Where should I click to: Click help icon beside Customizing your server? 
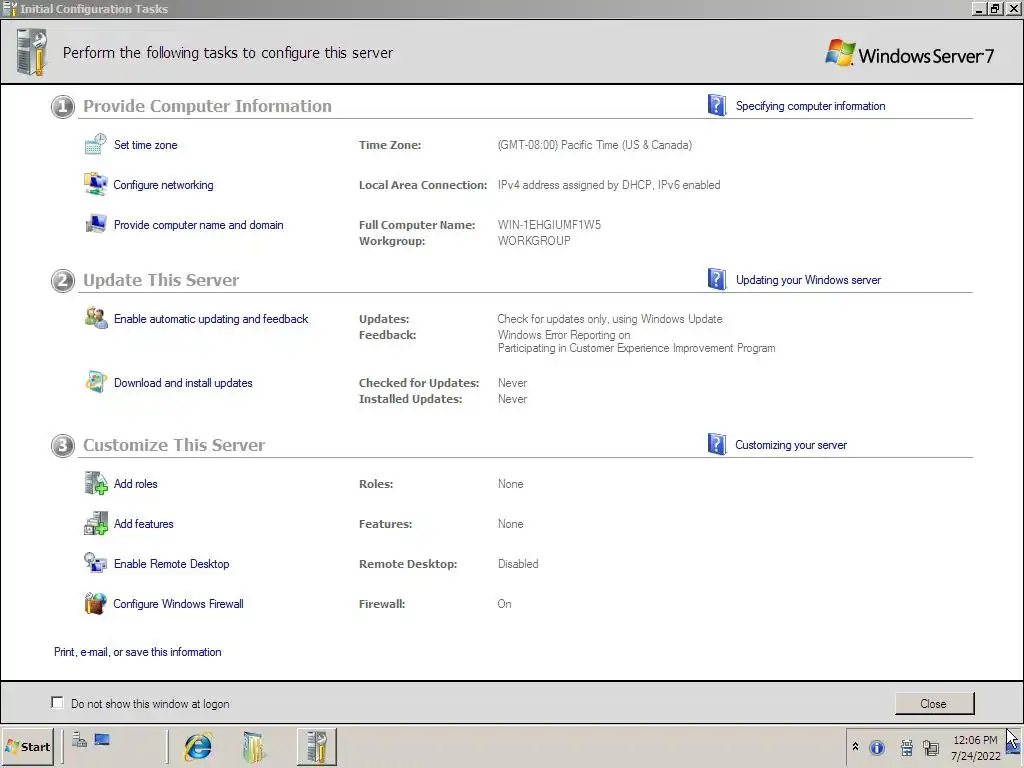point(717,444)
